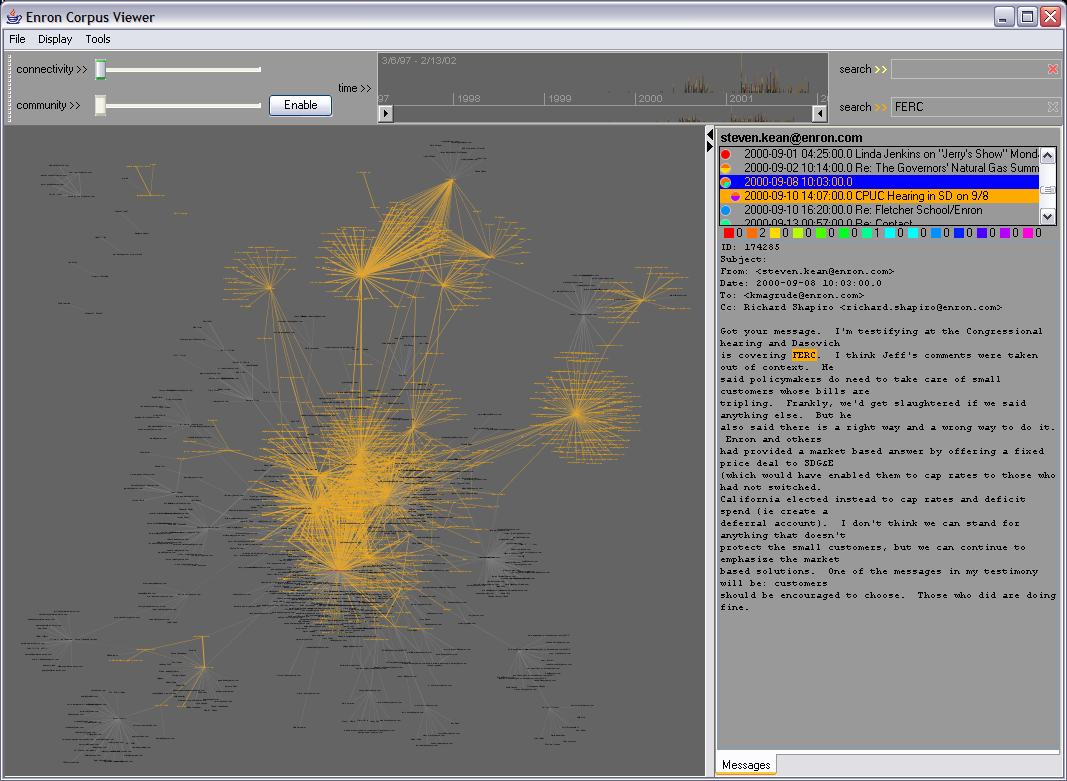Select the CPUC Hearing in SD message
Image resolution: width=1067 pixels, height=781 pixels.
click(x=879, y=196)
